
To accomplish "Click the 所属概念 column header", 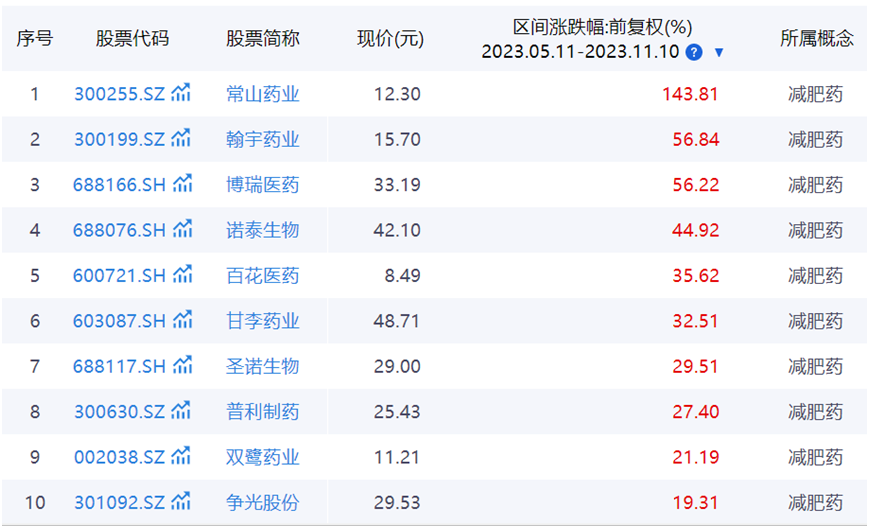I will tap(817, 39).
